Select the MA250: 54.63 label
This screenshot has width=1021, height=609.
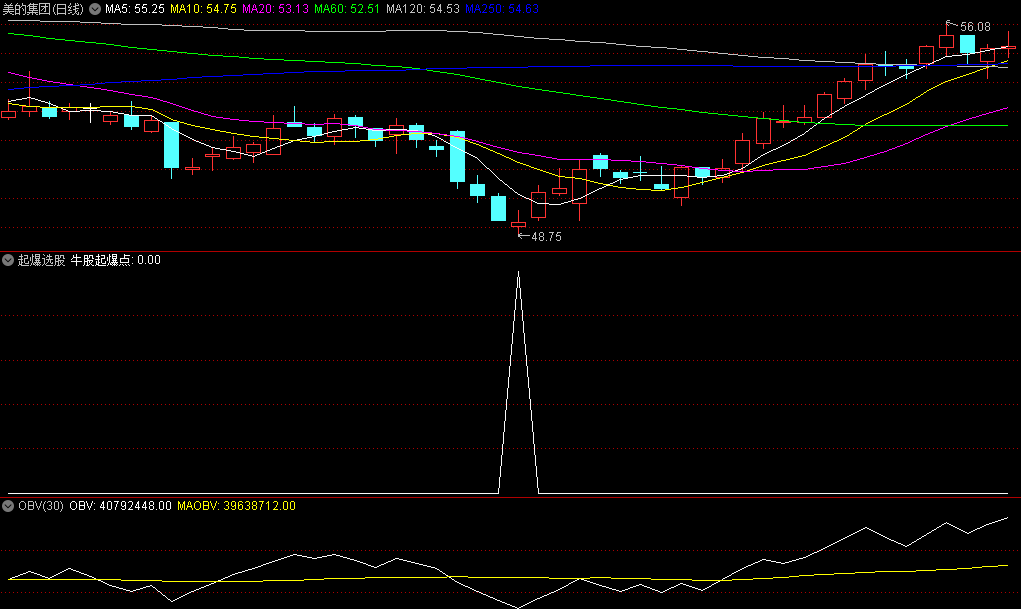pyautogui.click(x=501, y=9)
